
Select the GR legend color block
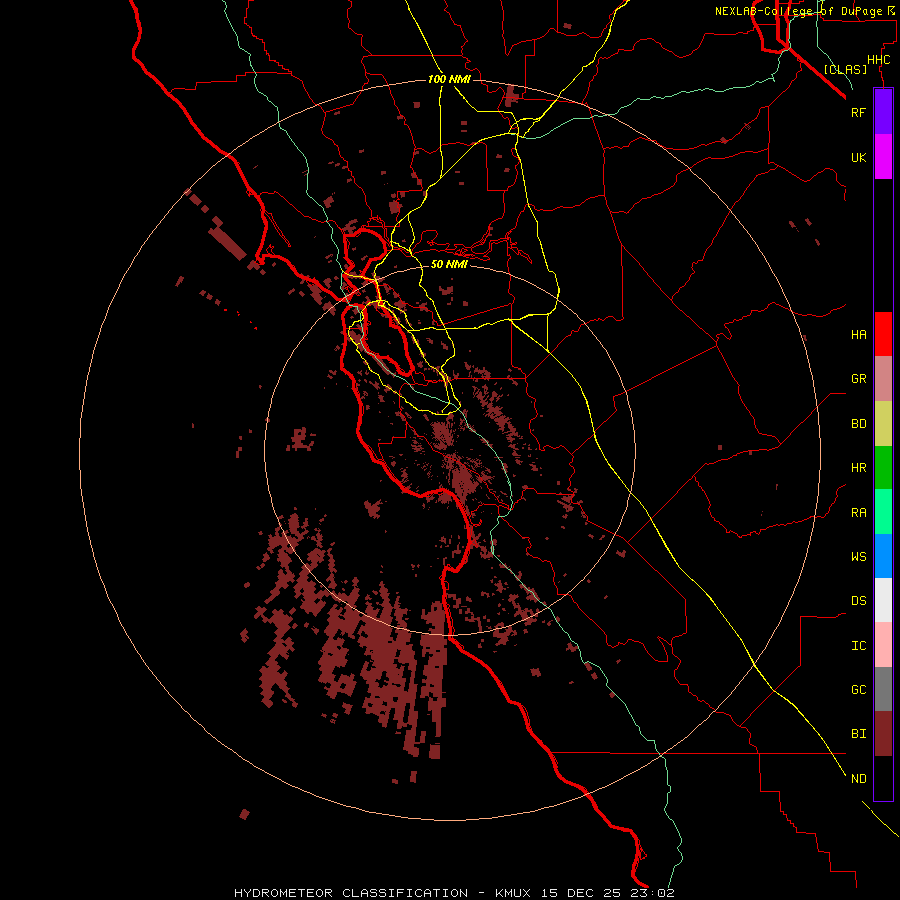[x=883, y=379]
